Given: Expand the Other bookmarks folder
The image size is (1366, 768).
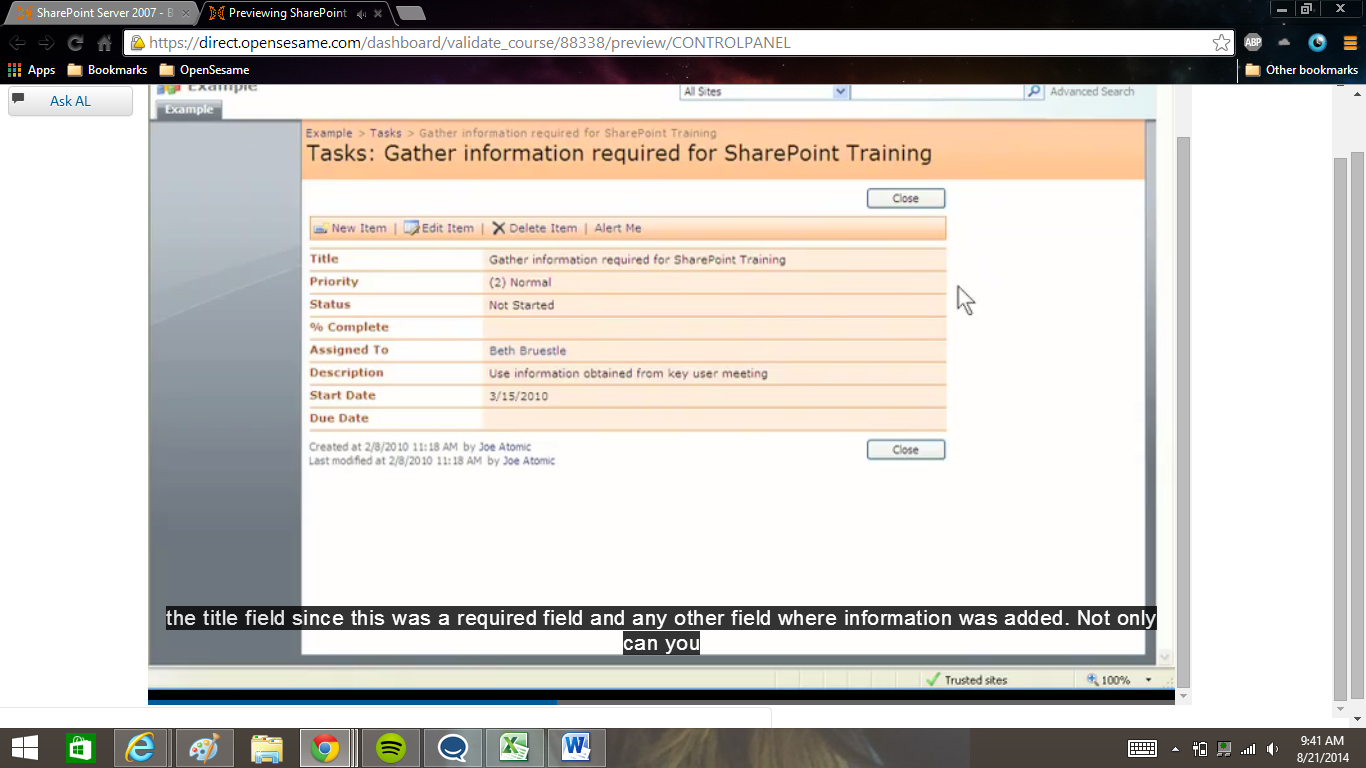Looking at the screenshot, I should 1301,70.
